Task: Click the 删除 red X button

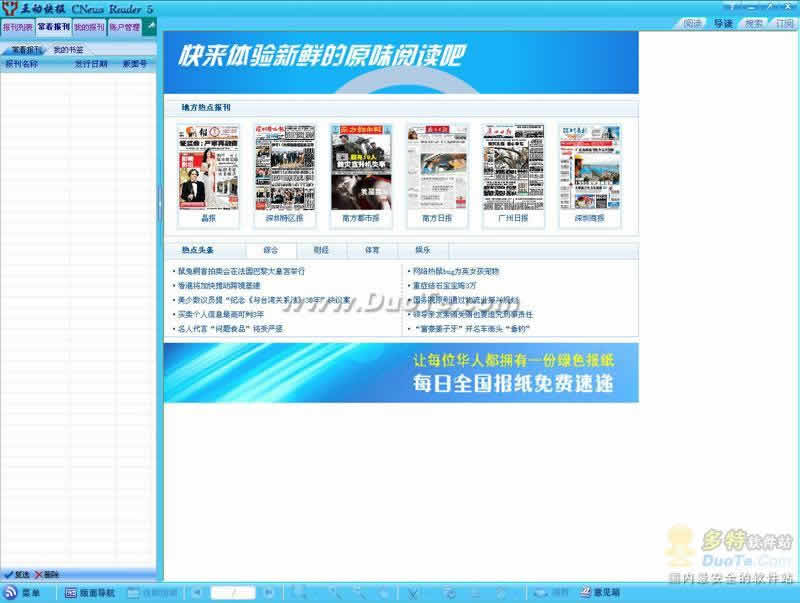Action: tap(47, 574)
